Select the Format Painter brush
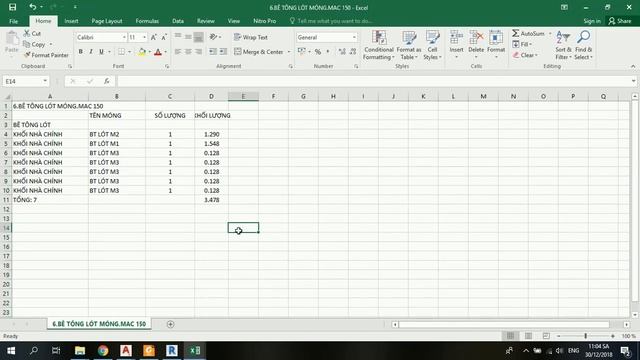 46,55
